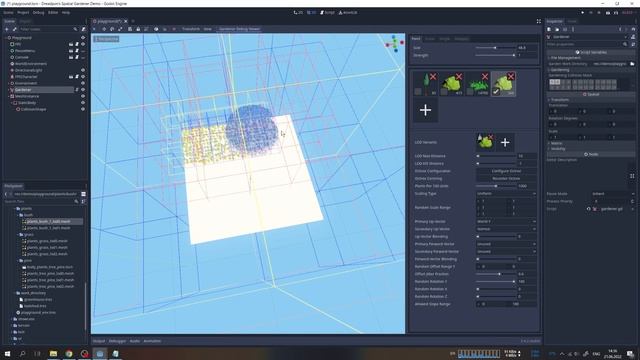Select the pine tree plant thumbnail

[x=425, y=84]
